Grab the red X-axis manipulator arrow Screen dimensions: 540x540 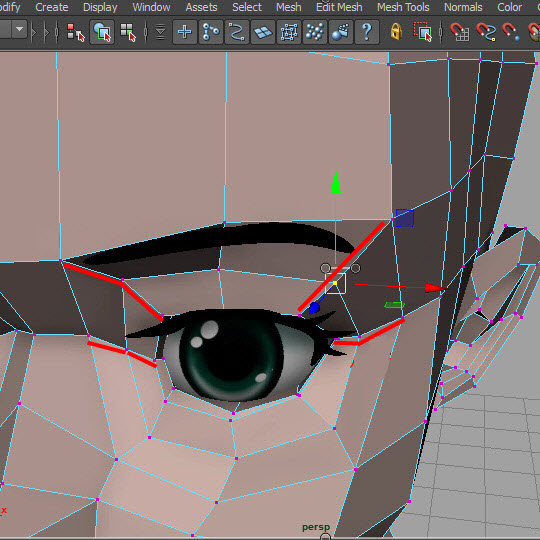(435, 288)
